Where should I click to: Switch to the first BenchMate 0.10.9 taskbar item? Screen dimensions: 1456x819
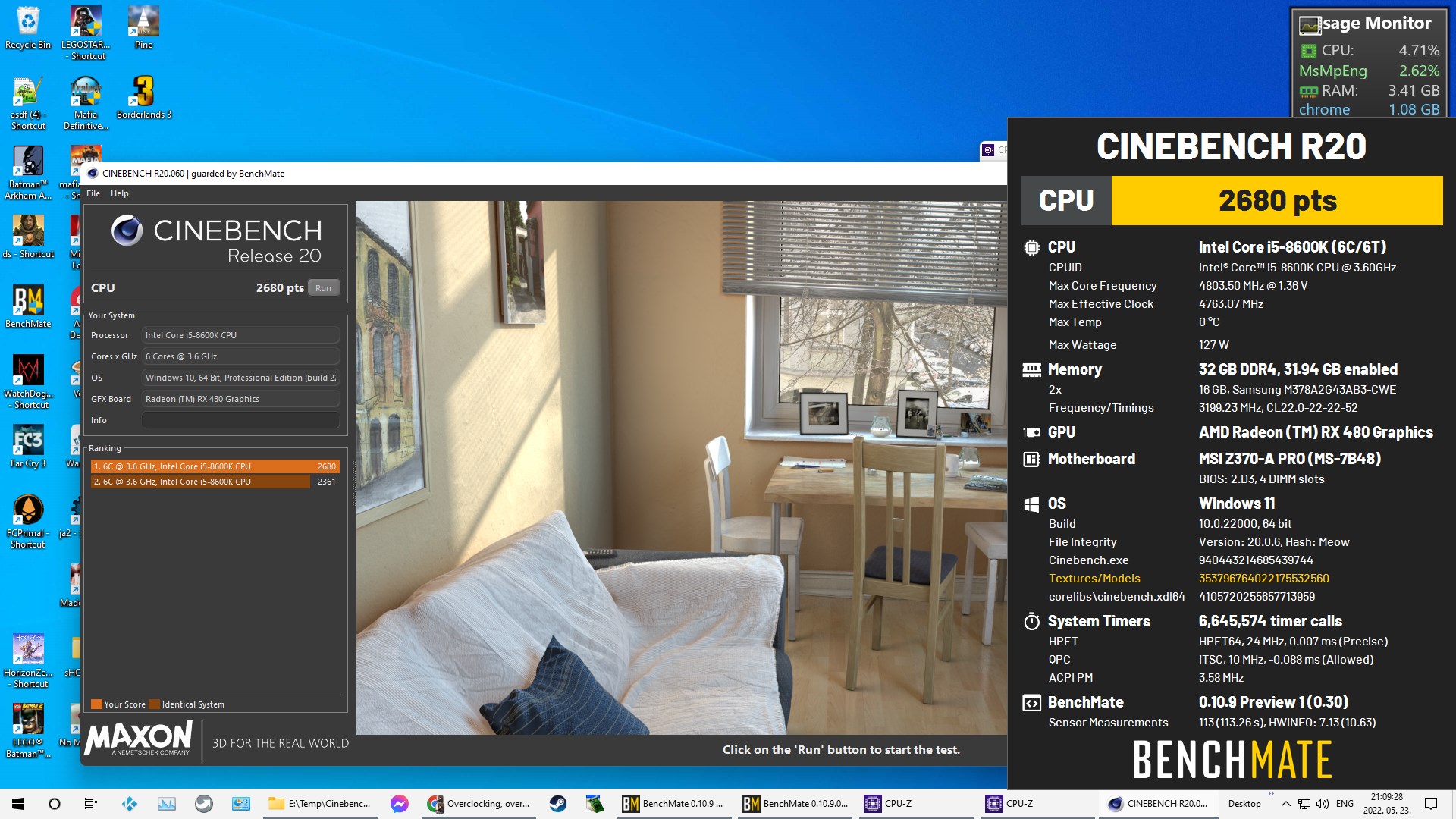coord(673,804)
